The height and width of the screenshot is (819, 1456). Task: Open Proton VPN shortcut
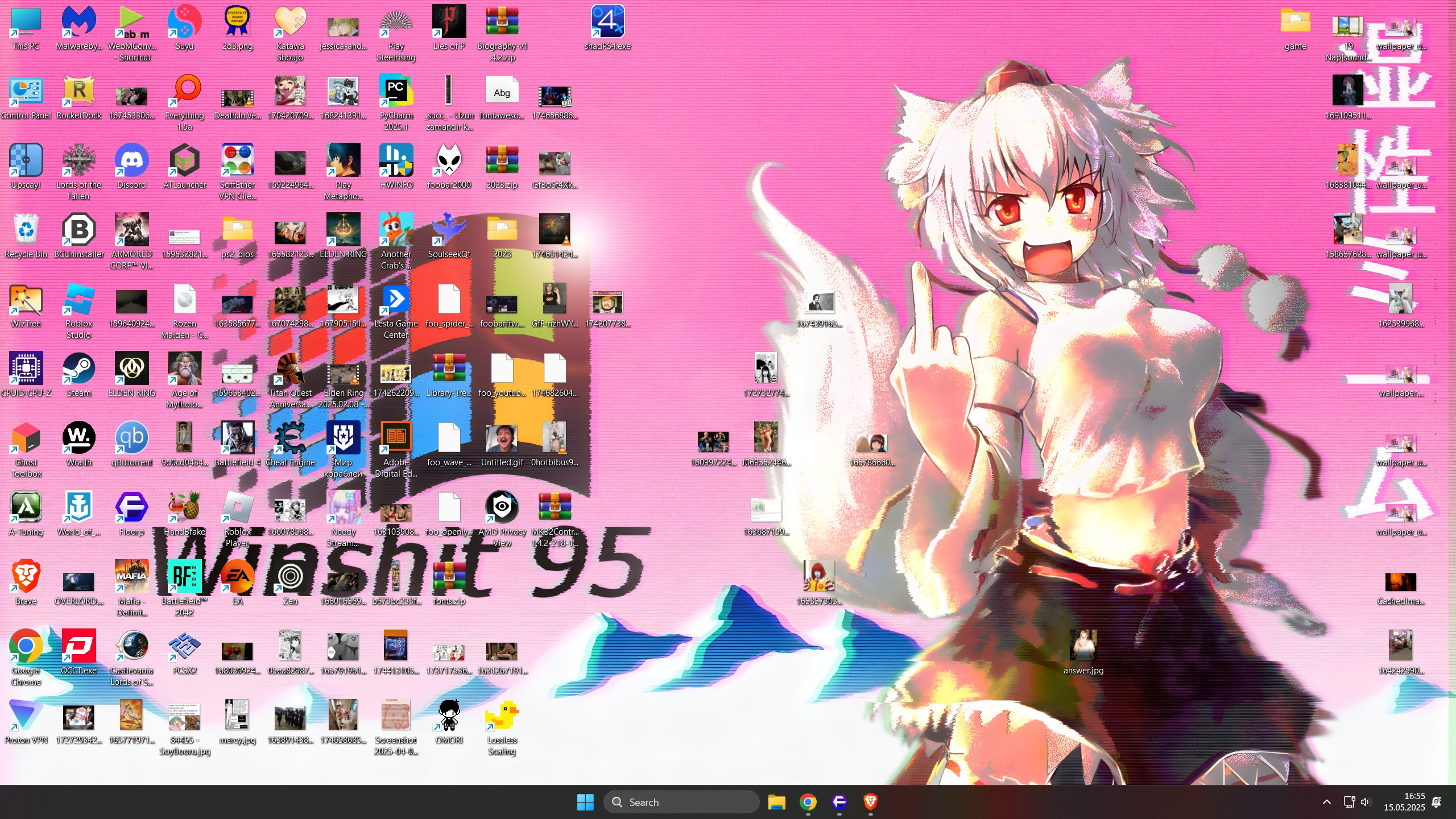click(26, 722)
